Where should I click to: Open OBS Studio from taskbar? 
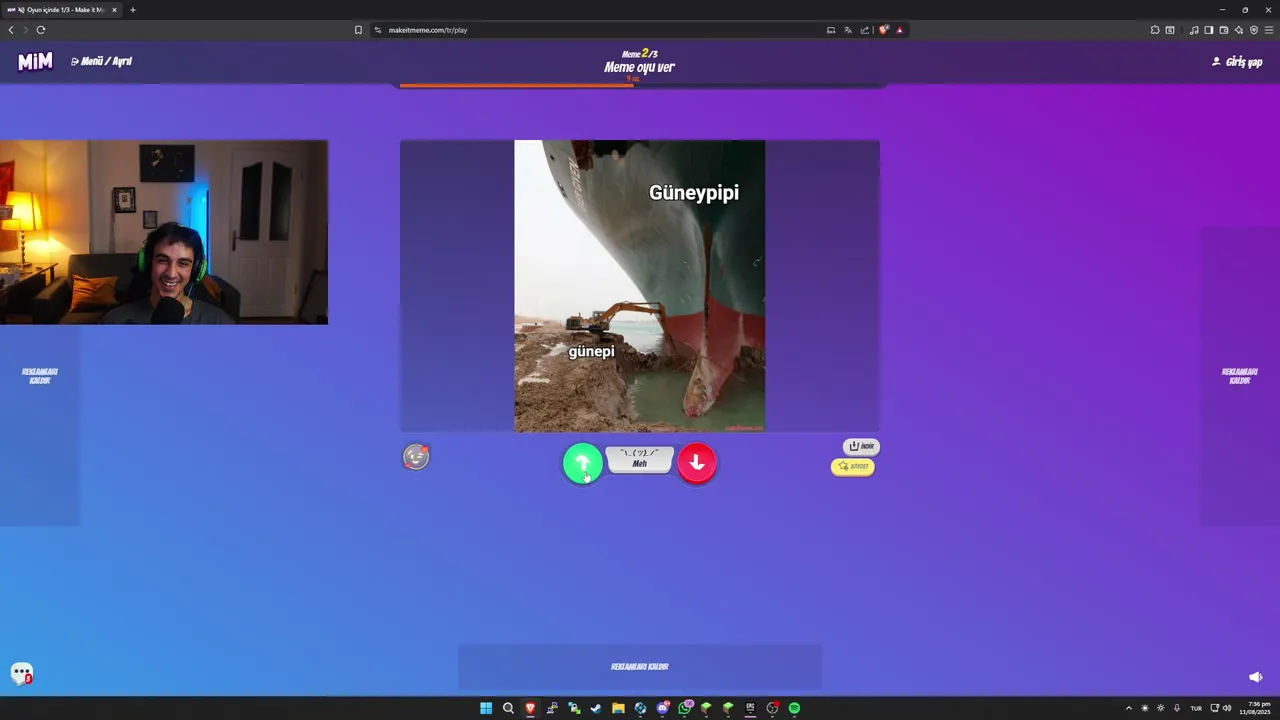(x=772, y=708)
